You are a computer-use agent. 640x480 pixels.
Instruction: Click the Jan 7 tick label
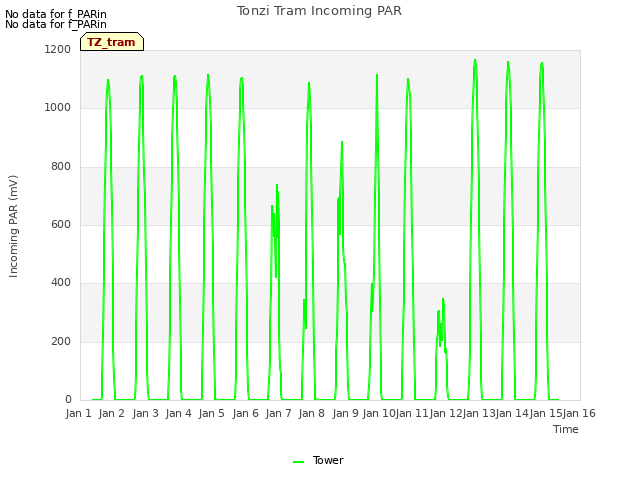278,413
